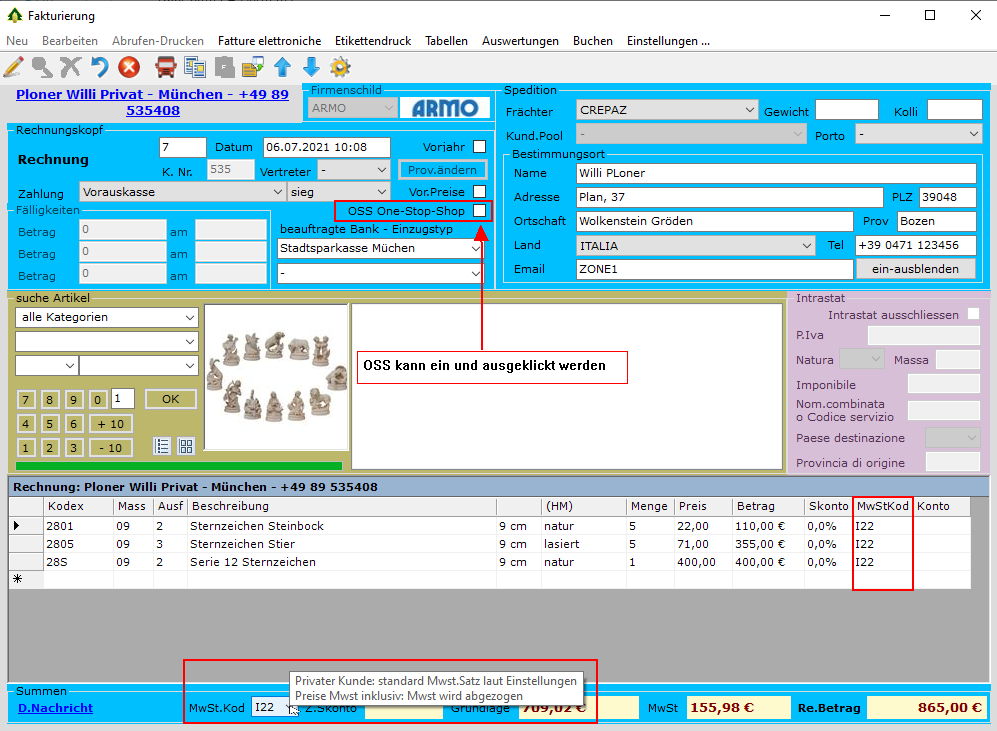
Task: Open the Fatture elettroniche menu
Action: (269, 41)
